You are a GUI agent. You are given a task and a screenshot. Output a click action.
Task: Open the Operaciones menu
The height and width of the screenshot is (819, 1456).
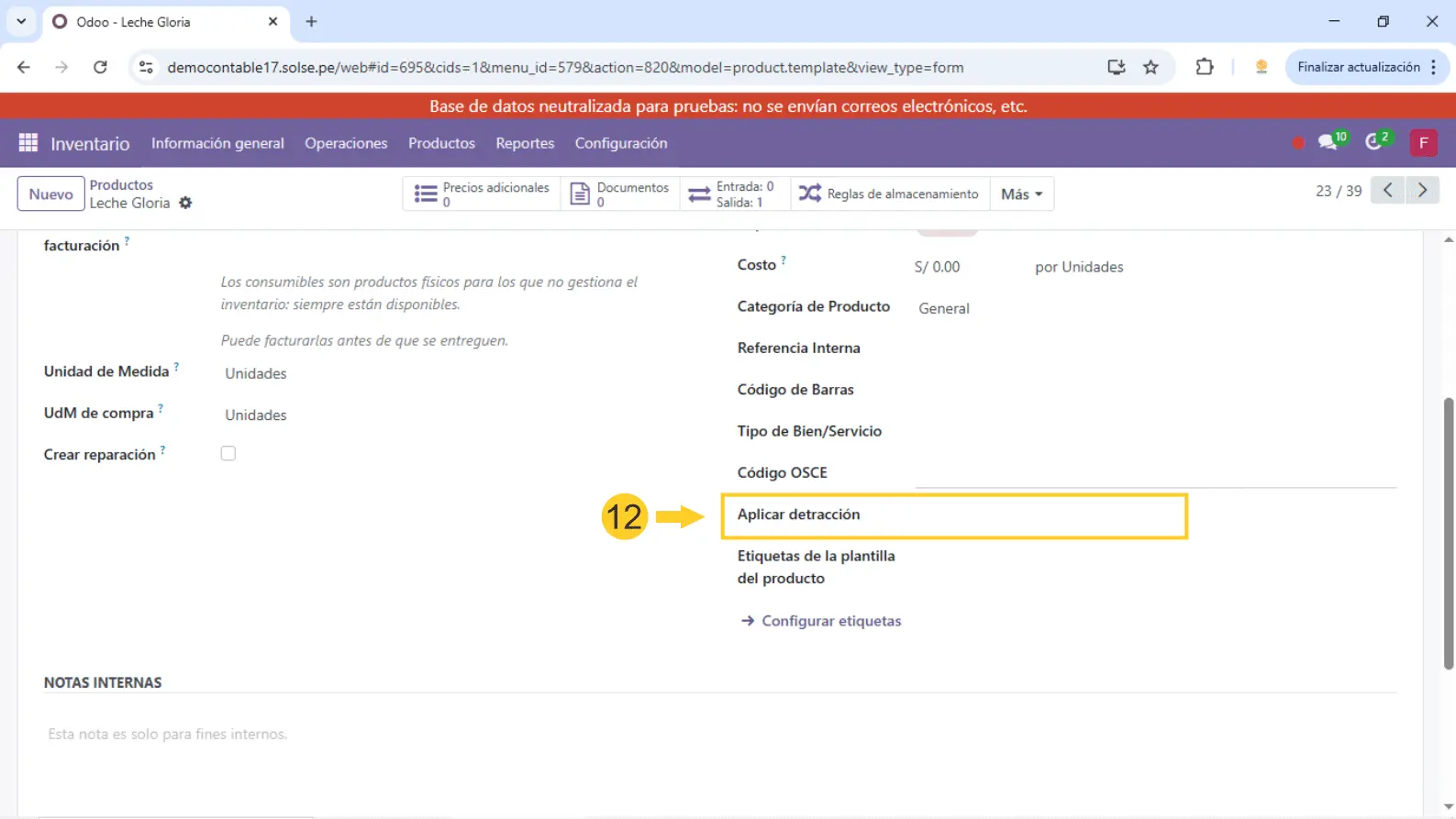pos(346,143)
